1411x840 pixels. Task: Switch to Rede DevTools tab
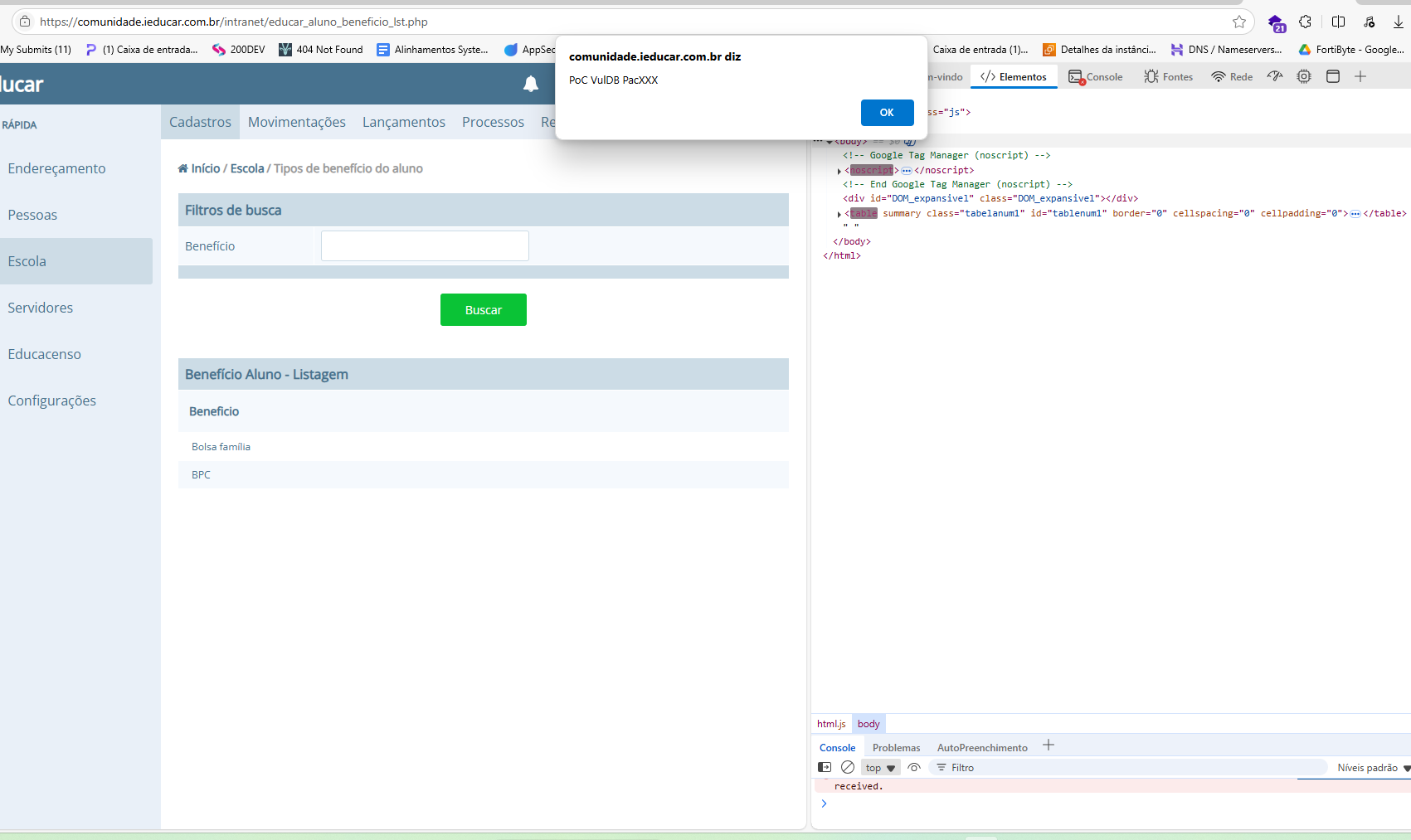click(x=1232, y=76)
